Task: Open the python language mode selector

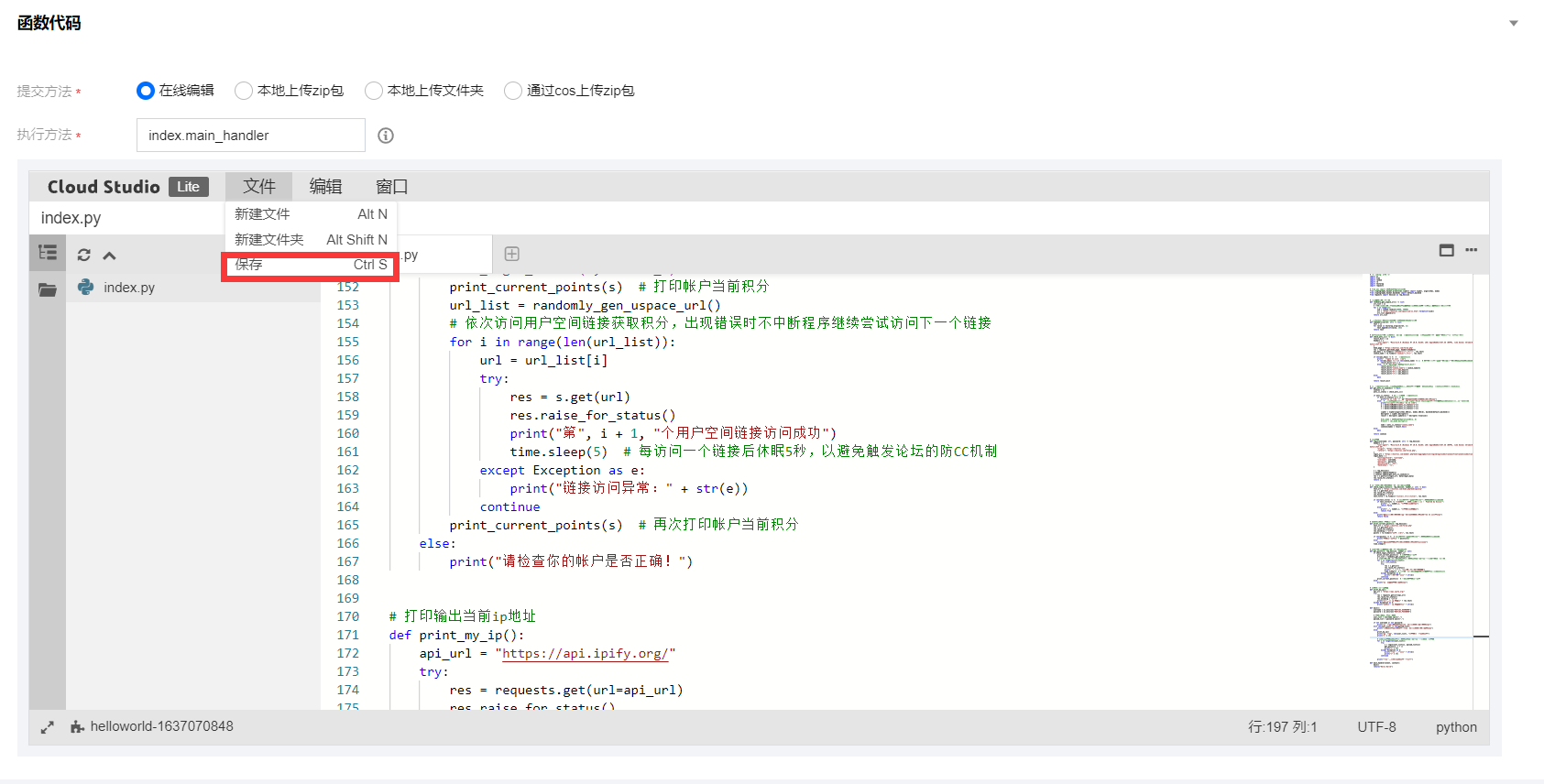Action: [x=1455, y=727]
